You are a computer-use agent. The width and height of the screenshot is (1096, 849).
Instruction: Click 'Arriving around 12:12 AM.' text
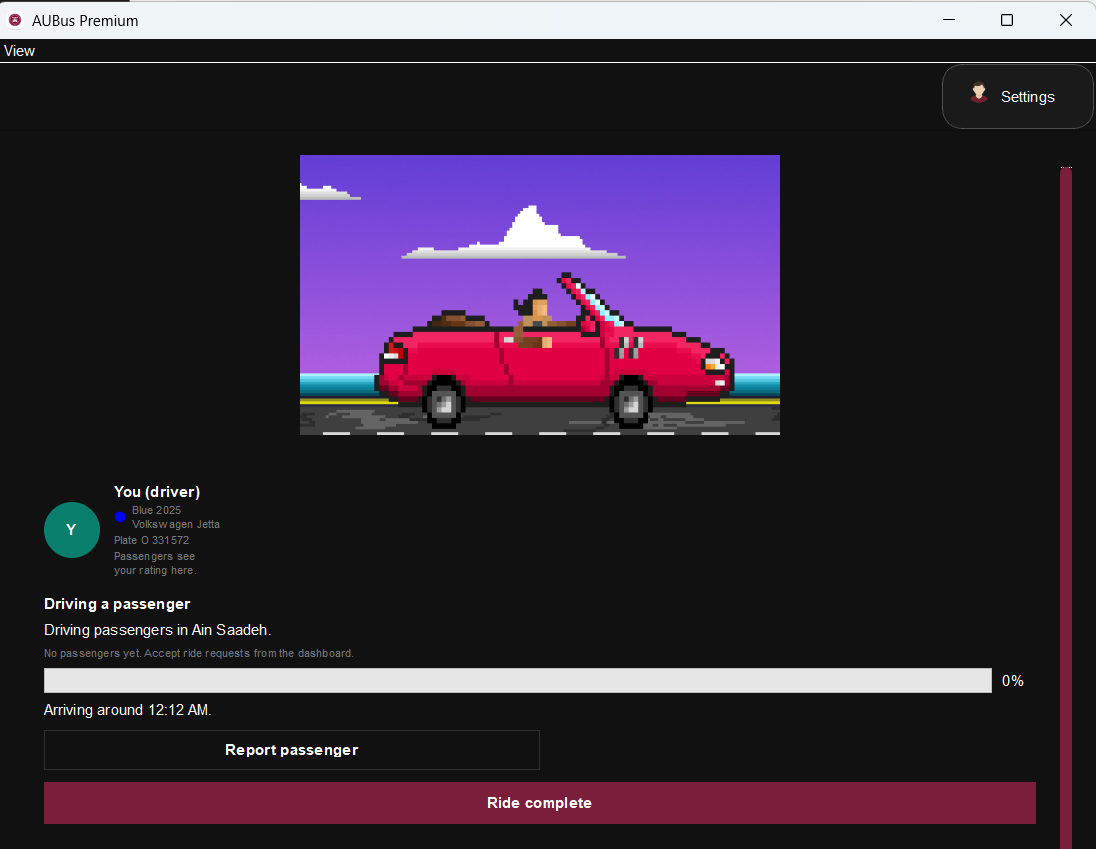(x=127, y=710)
